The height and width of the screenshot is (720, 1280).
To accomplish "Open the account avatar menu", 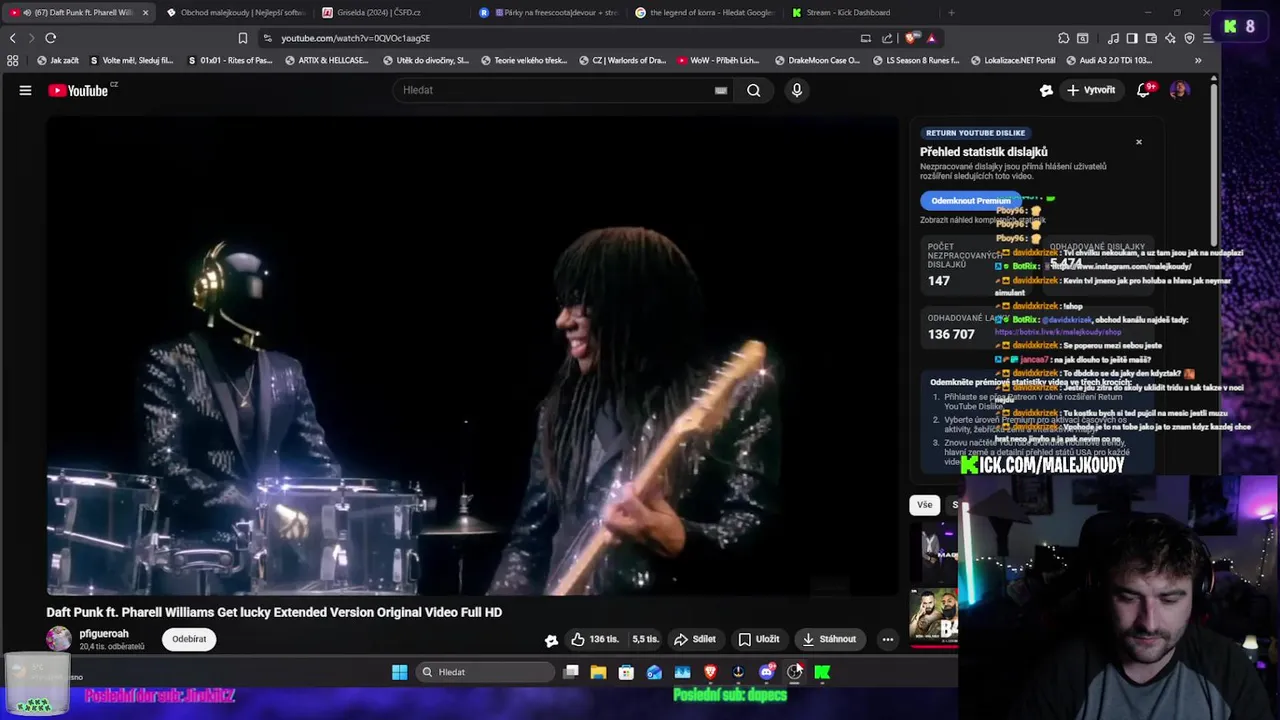I will pyautogui.click(x=1179, y=90).
